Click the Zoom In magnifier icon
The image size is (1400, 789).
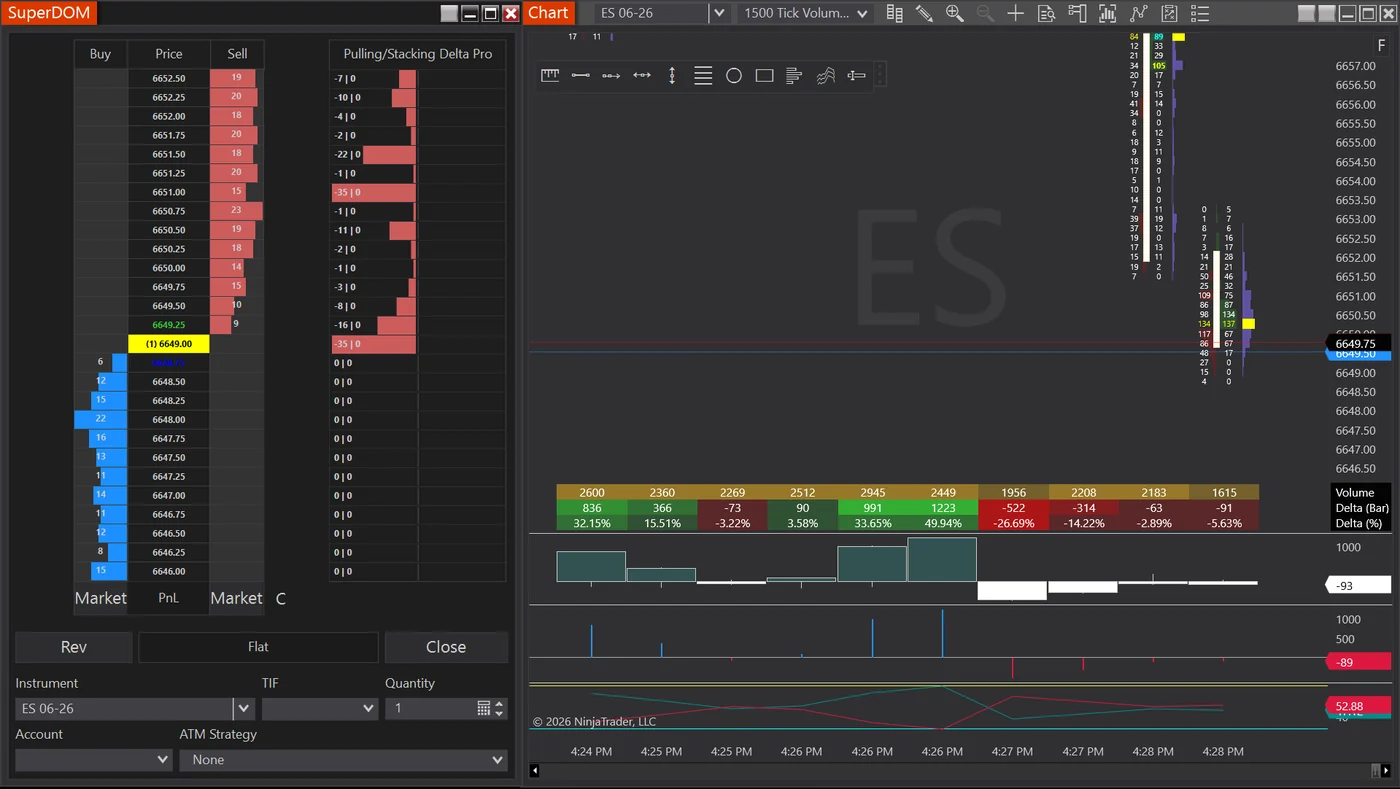click(x=954, y=13)
